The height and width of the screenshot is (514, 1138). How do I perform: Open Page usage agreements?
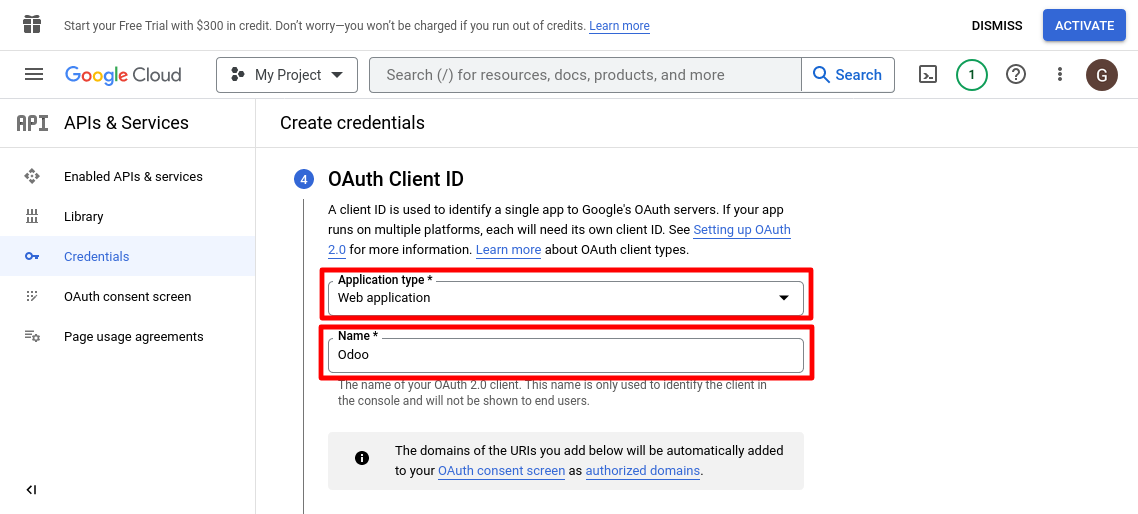133,337
